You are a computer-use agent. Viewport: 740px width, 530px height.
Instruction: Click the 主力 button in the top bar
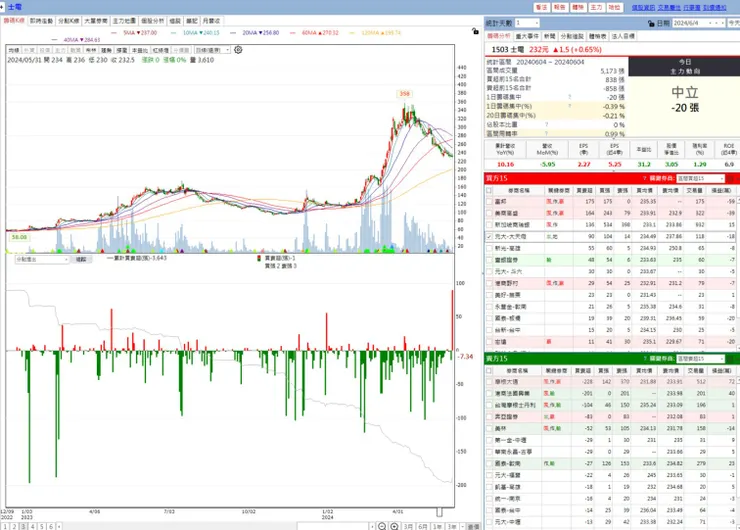[596, 8]
